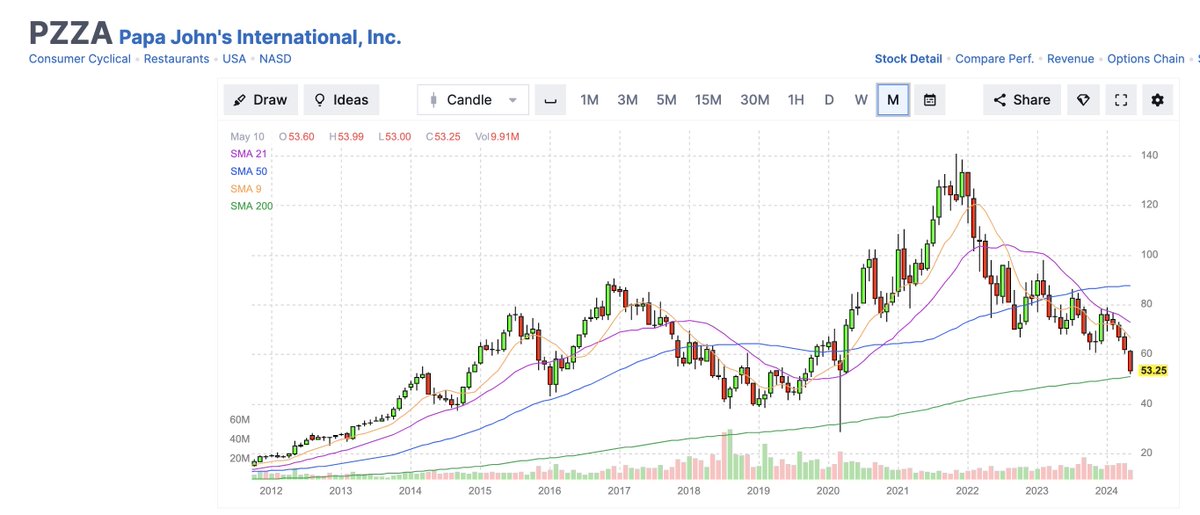Click the SMA 50 indicator label
The image size is (1200, 515).
(x=248, y=171)
